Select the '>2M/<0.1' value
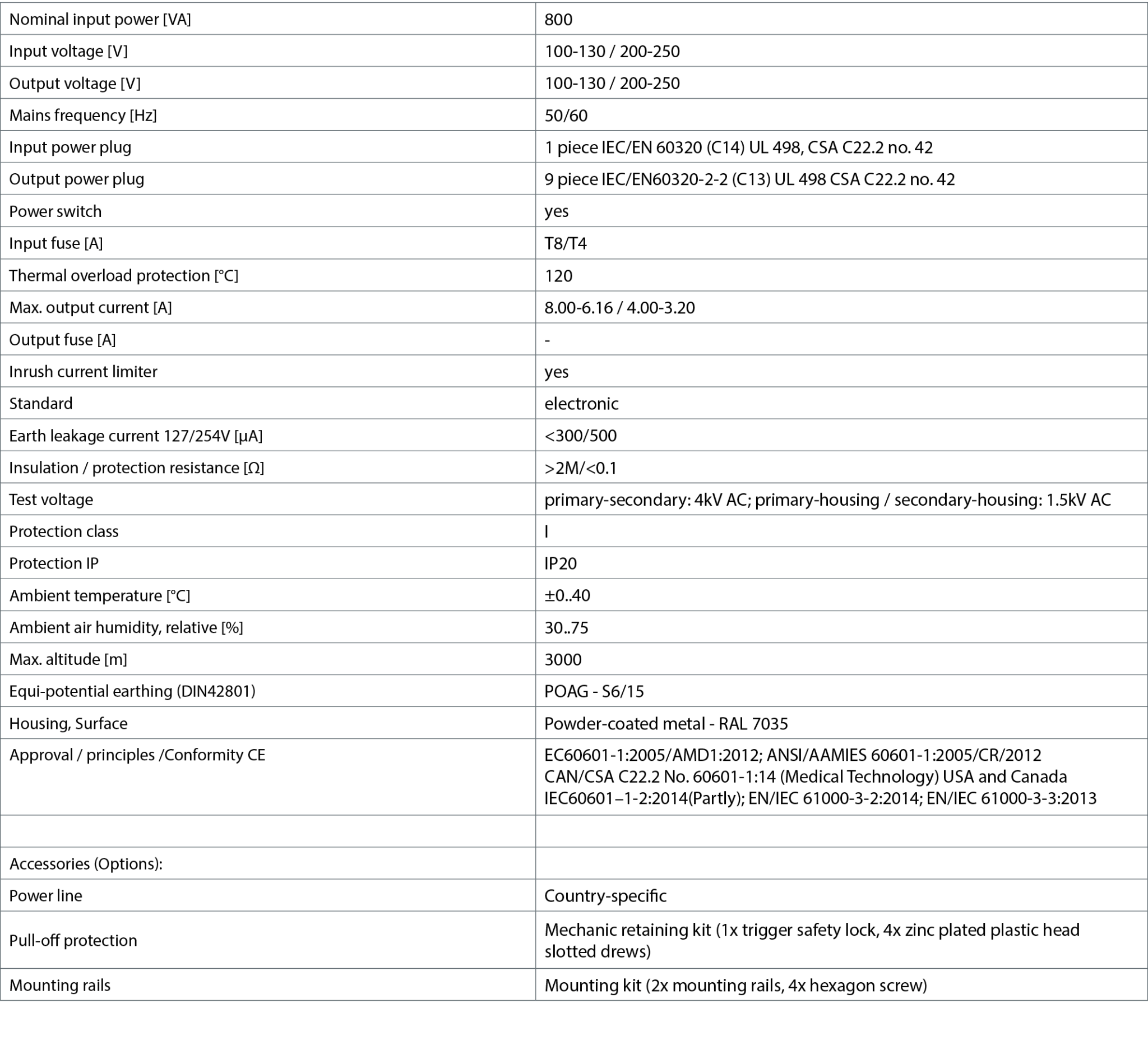1148x1054 pixels. pyautogui.click(x=581, y=468)
